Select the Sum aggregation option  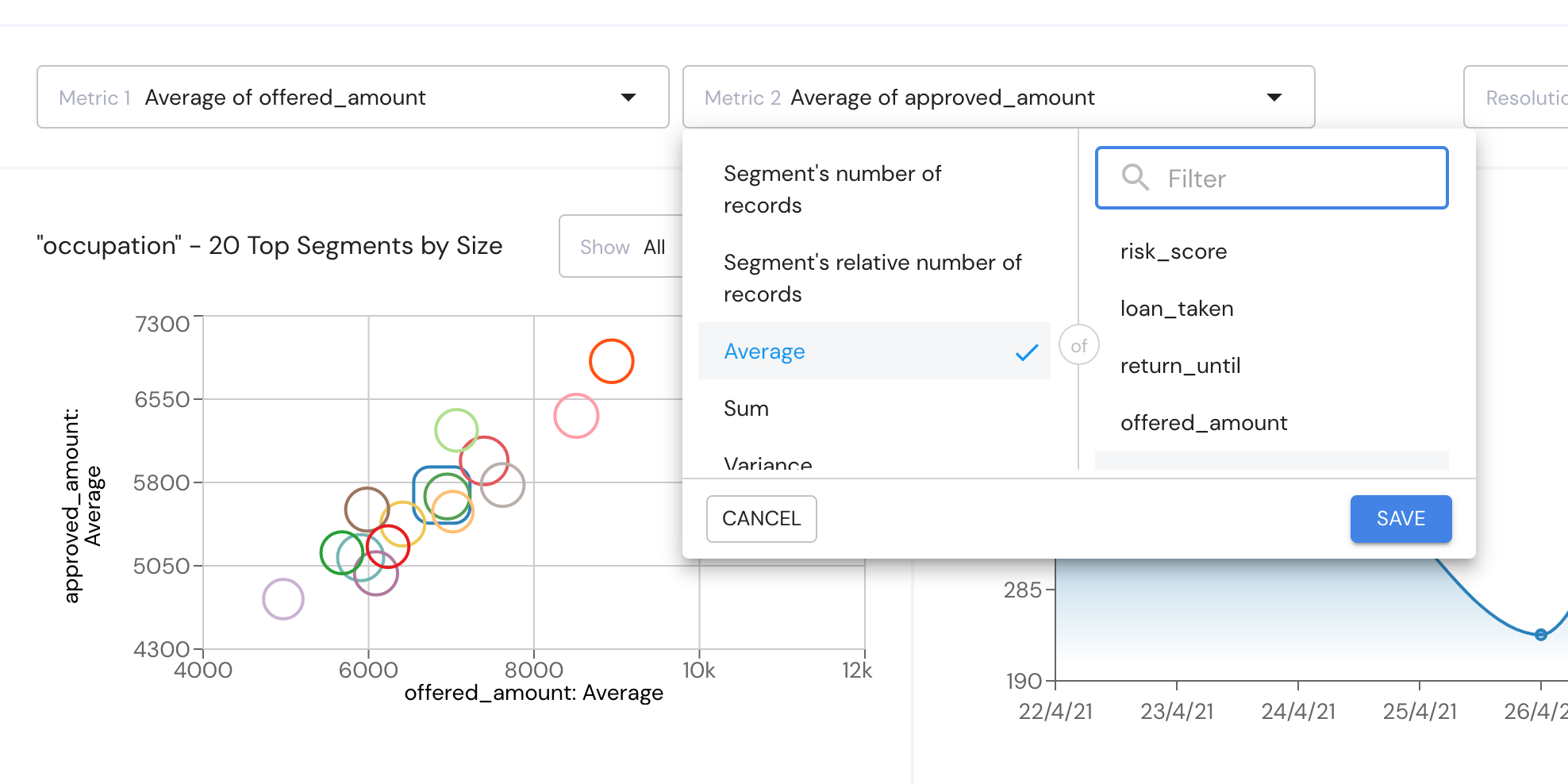point(874,408)
